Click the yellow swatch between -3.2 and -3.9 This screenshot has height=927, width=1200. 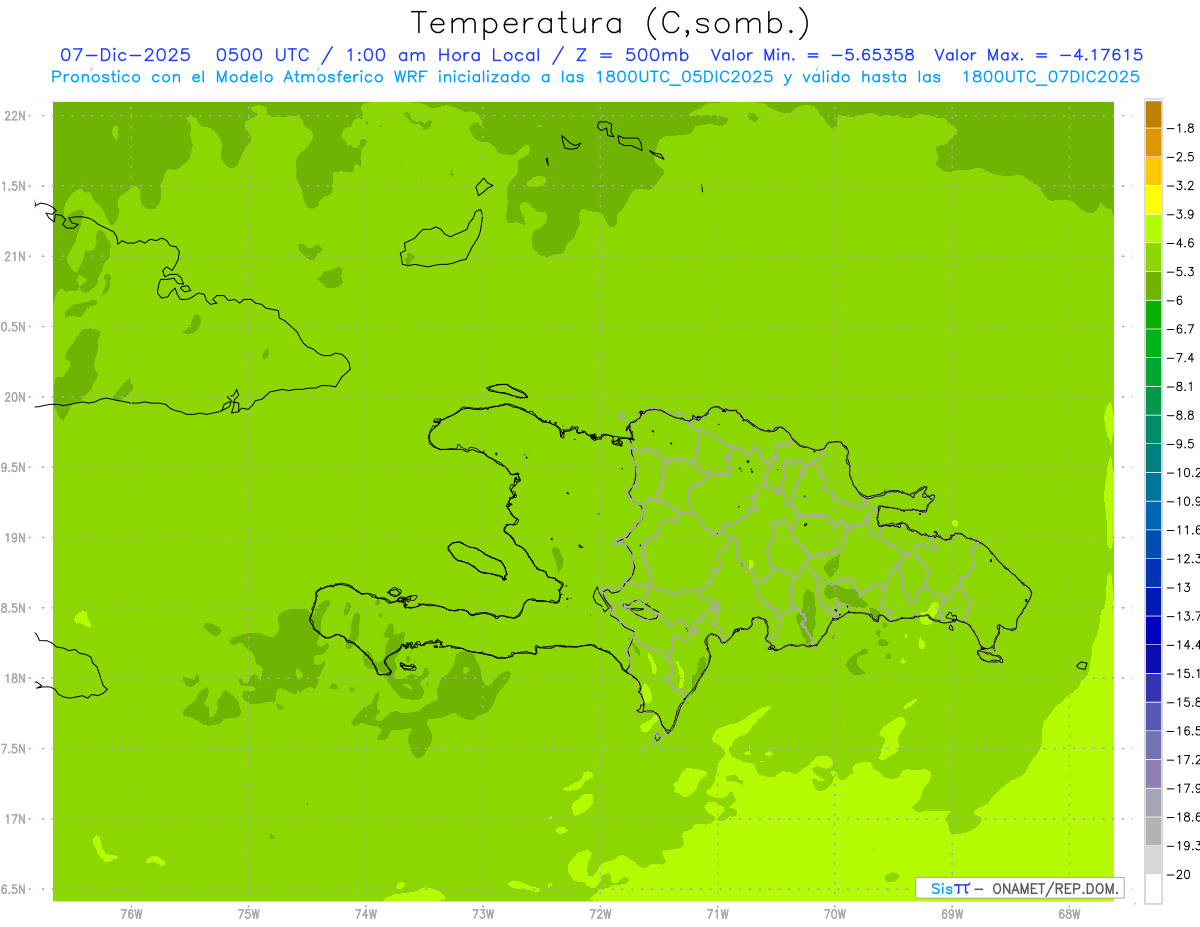[x=1153, y=200]
